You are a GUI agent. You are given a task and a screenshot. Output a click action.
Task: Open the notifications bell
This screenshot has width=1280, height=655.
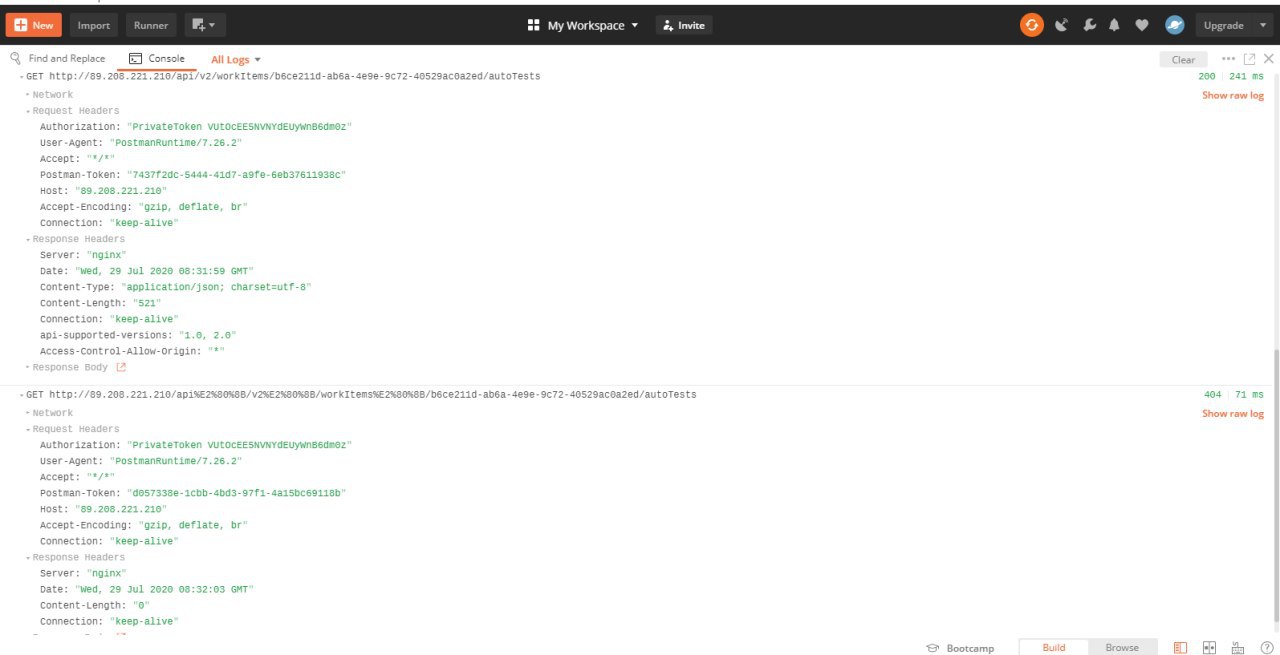1115,25
